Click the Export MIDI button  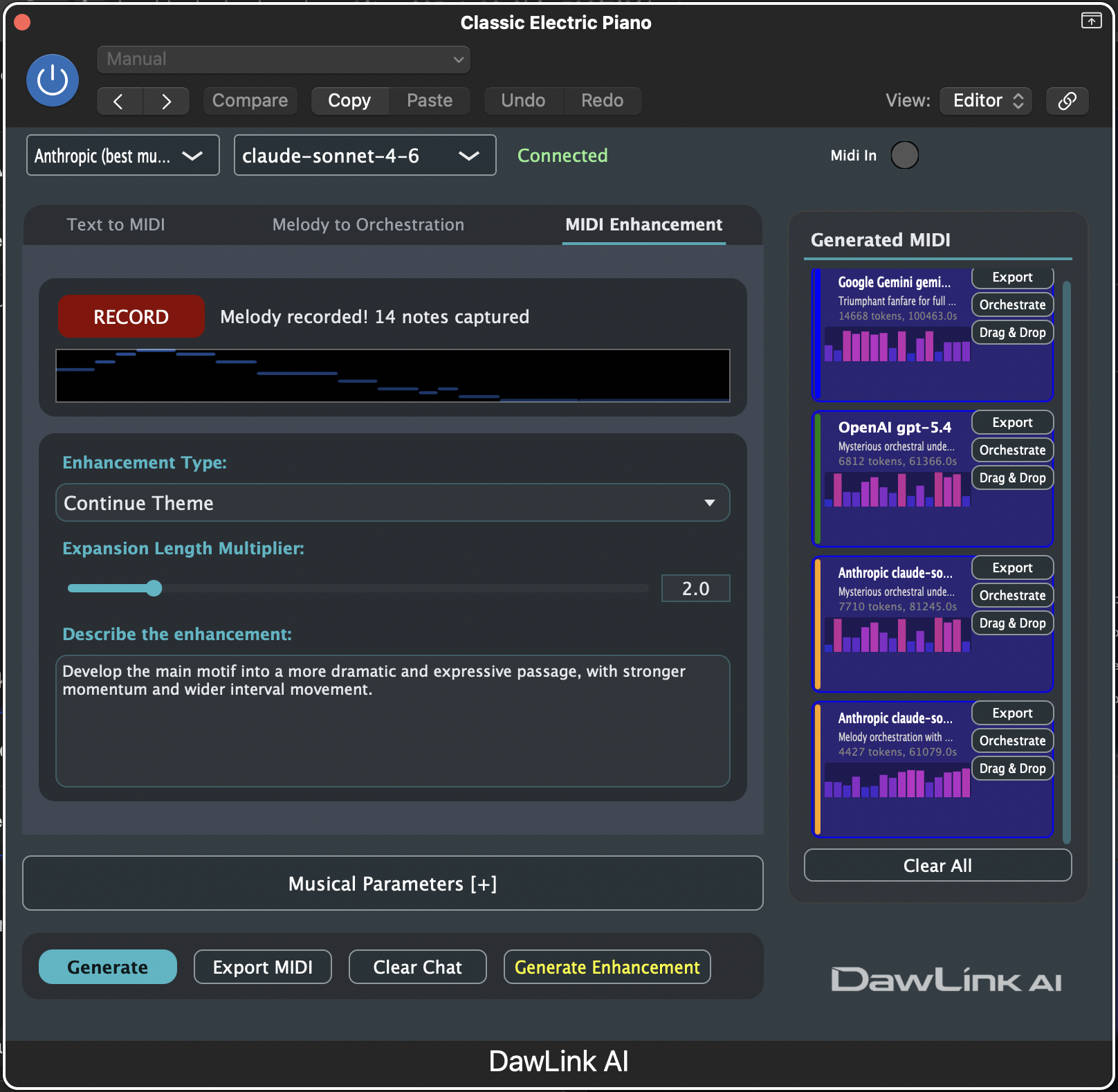262,967
